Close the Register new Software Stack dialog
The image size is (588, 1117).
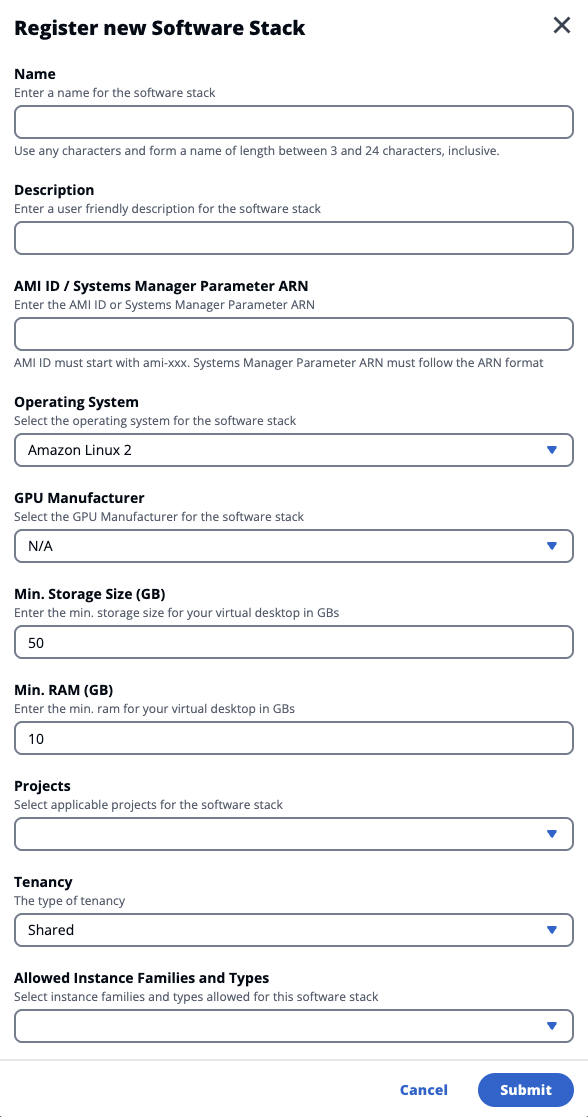(x=561, y=25)
